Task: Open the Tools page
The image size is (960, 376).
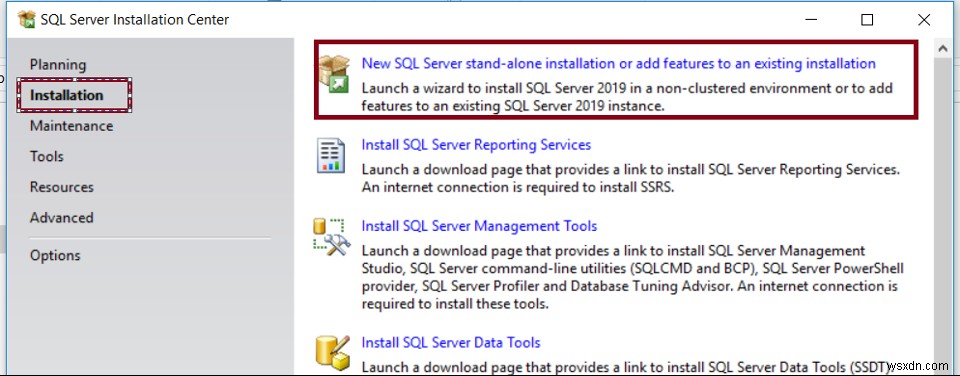Action: click(x=47, y=156)
